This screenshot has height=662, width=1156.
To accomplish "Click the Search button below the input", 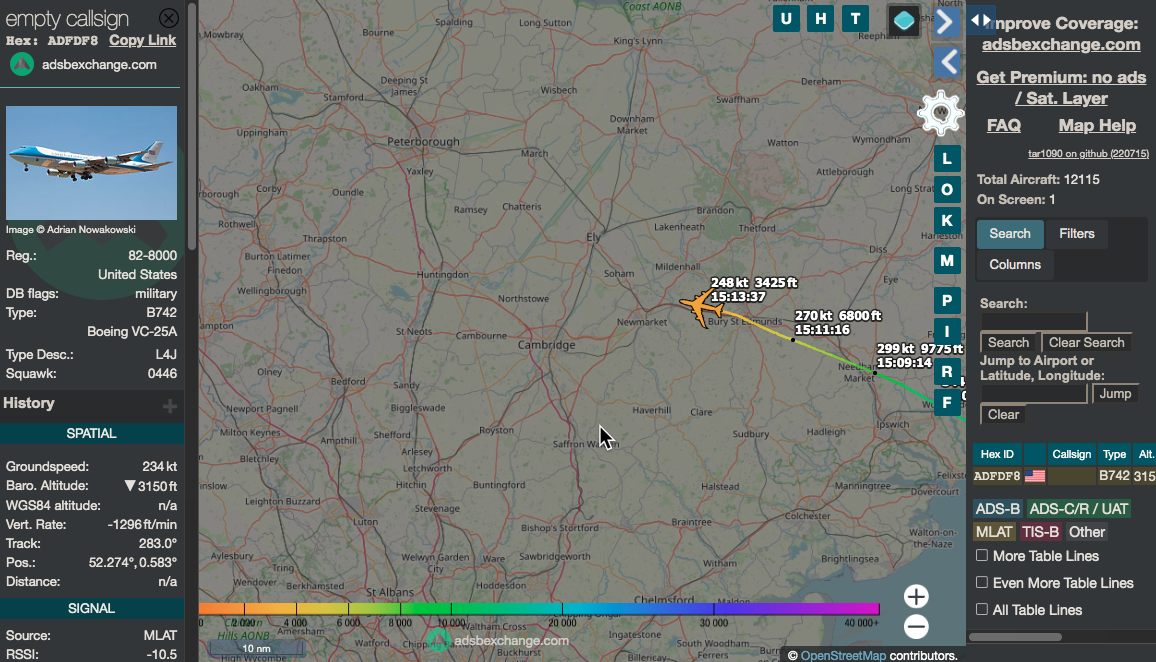I will pyautogui.click(x=1009, y=343).
